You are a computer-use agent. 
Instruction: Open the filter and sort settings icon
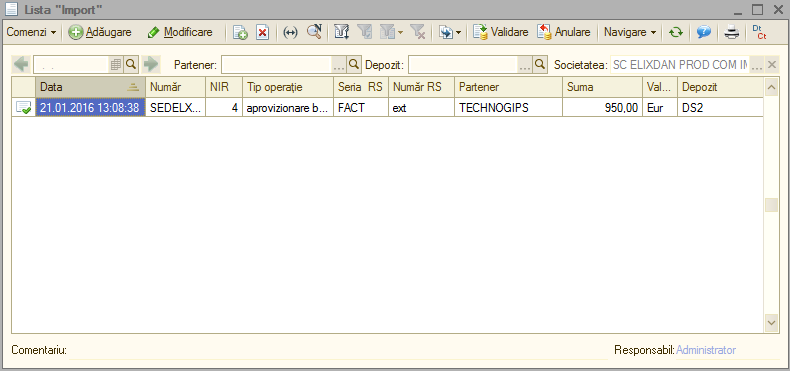click(x=342, y=33)
